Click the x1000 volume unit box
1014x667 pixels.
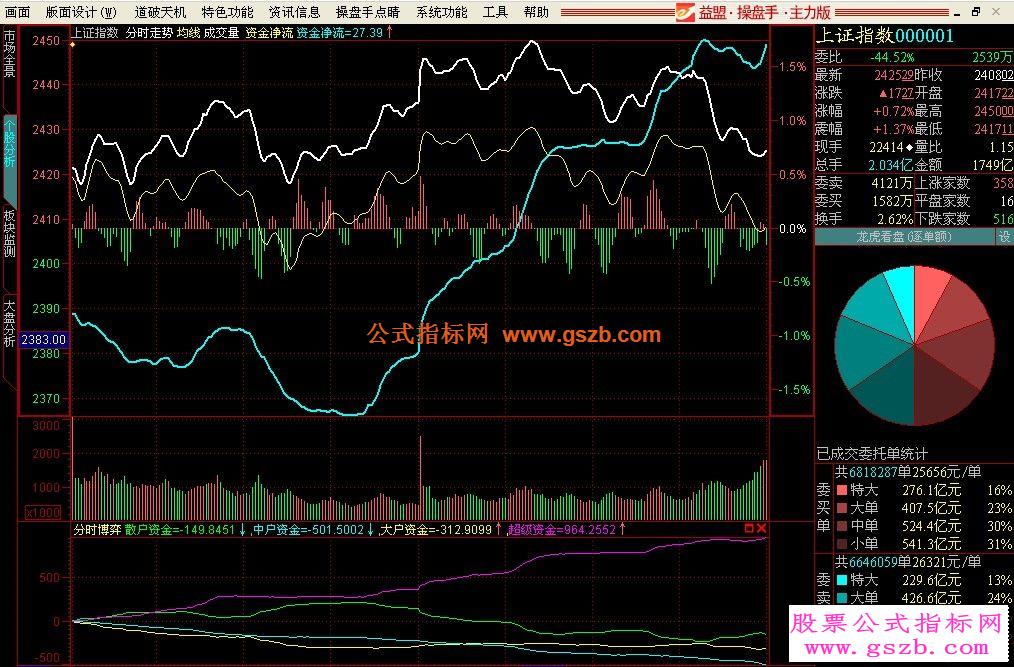pos(43,513)
